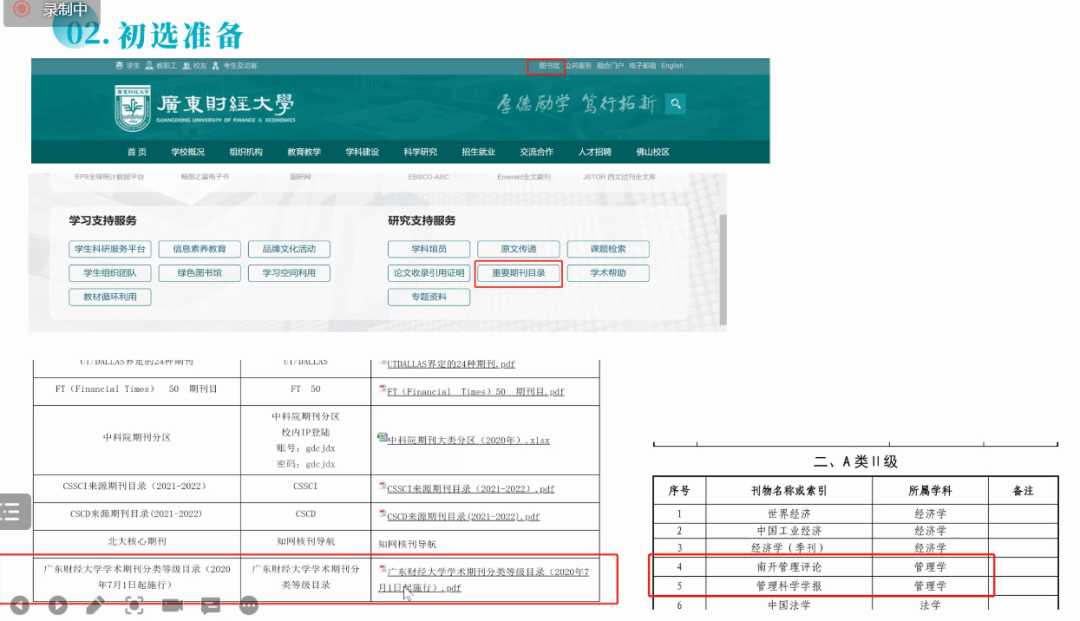This screenshot has width=1080, height=621.
Task: Click the next slide play arrow control
Action: click(58, 605)
